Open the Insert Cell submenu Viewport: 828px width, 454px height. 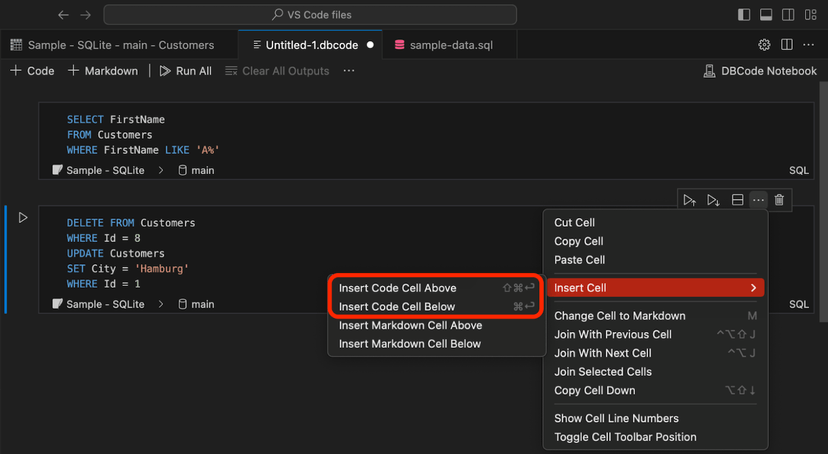pyautogui.click(x=655, y=288)
